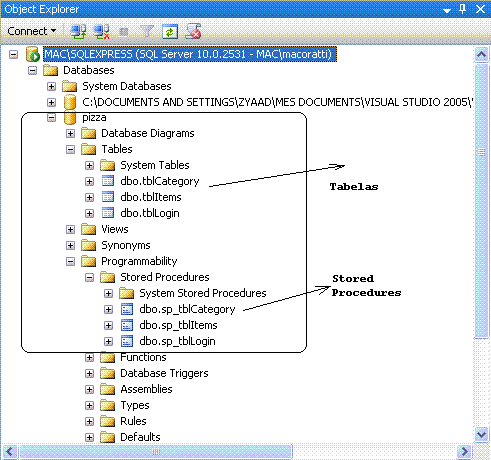Collapse the Tables folder
This screenshot has height=460, width=491.
(x=70, y=150)
